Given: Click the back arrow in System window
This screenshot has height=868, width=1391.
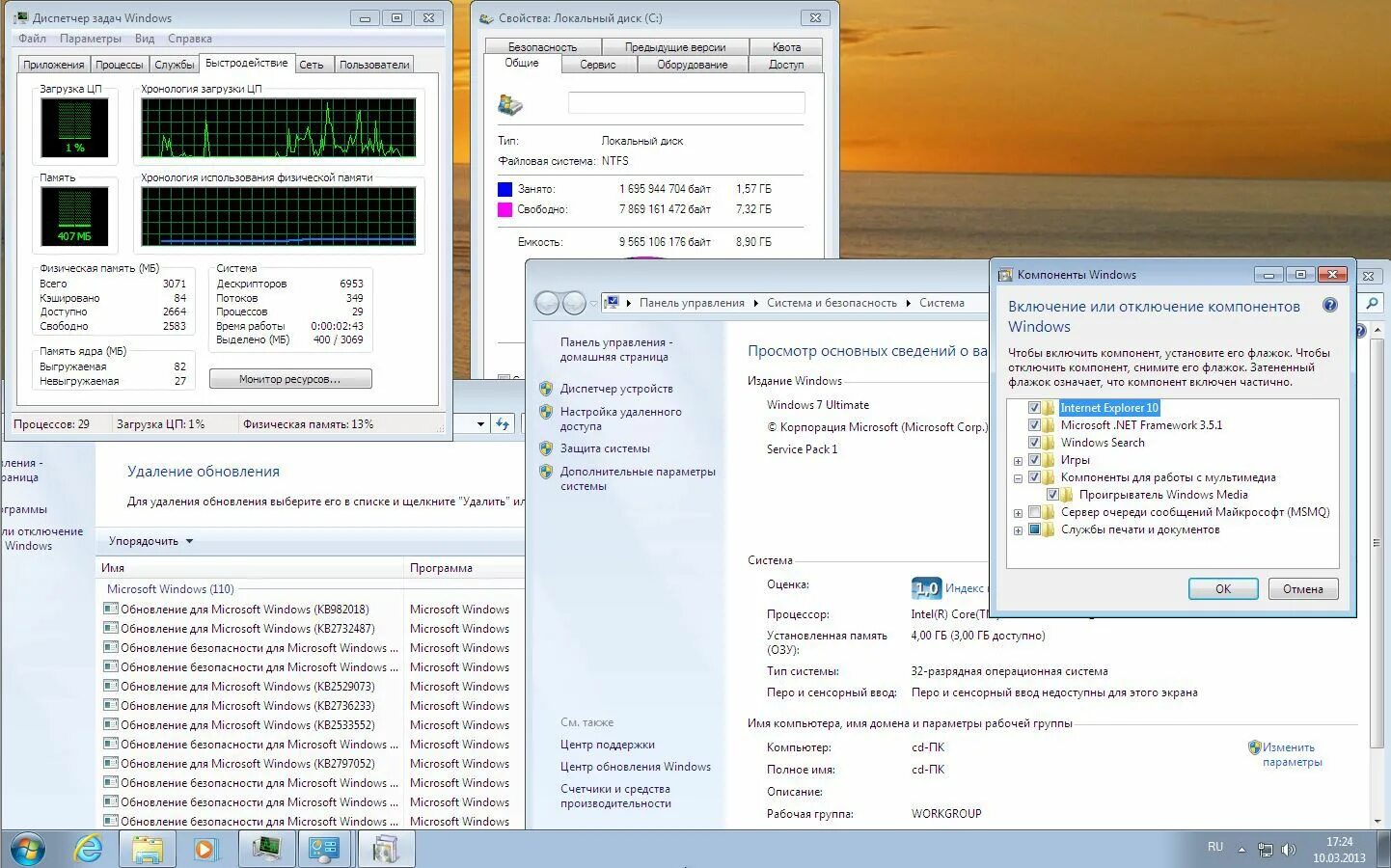Looking at the screenshot, I should [547, 303].
